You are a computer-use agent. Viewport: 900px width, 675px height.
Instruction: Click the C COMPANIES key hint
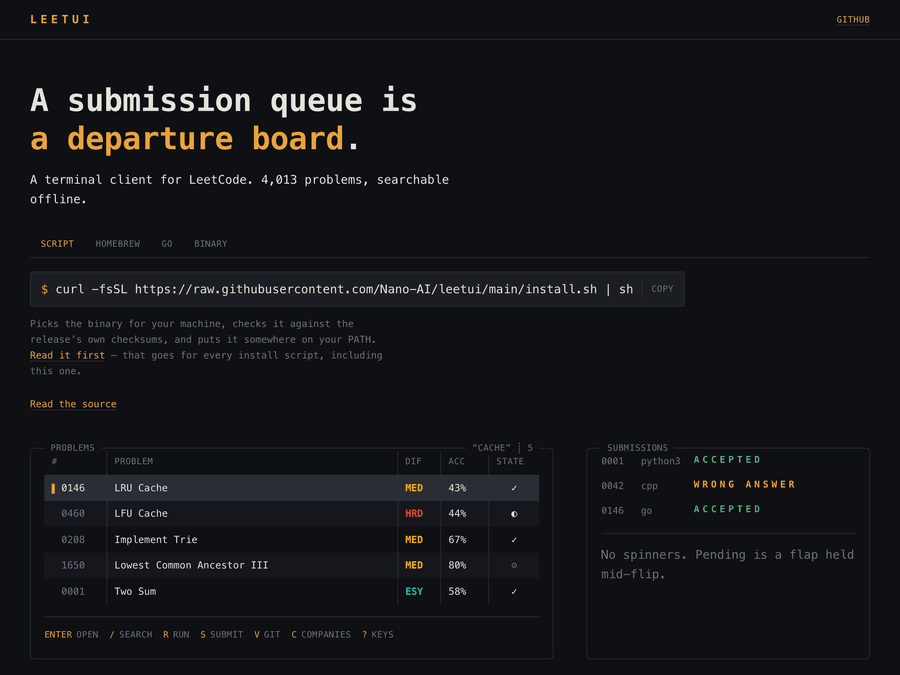[321, 635]
